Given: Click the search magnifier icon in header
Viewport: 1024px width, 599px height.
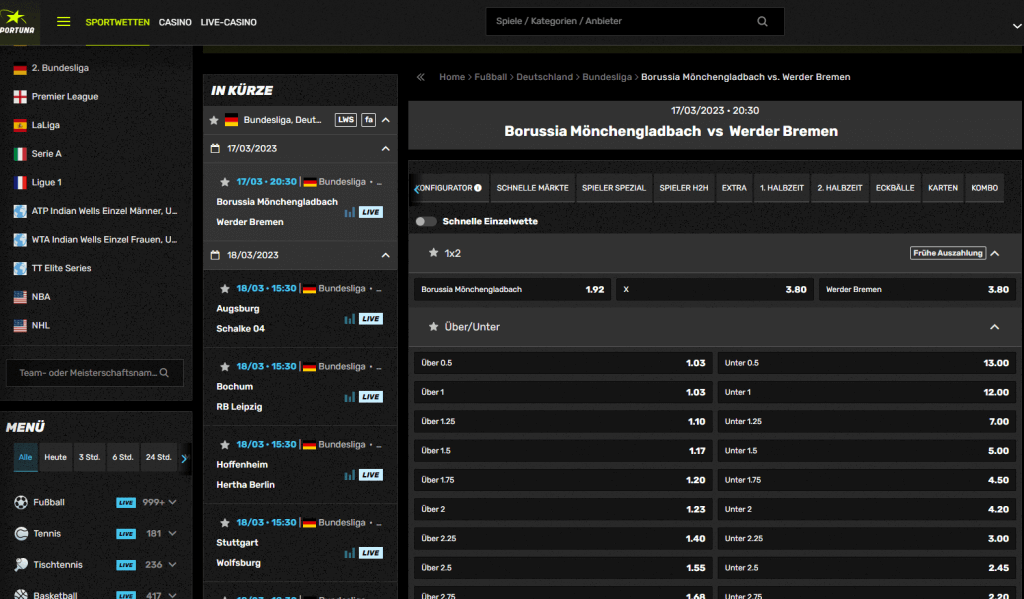Looking at the screenshot, I should click(762, 22).
